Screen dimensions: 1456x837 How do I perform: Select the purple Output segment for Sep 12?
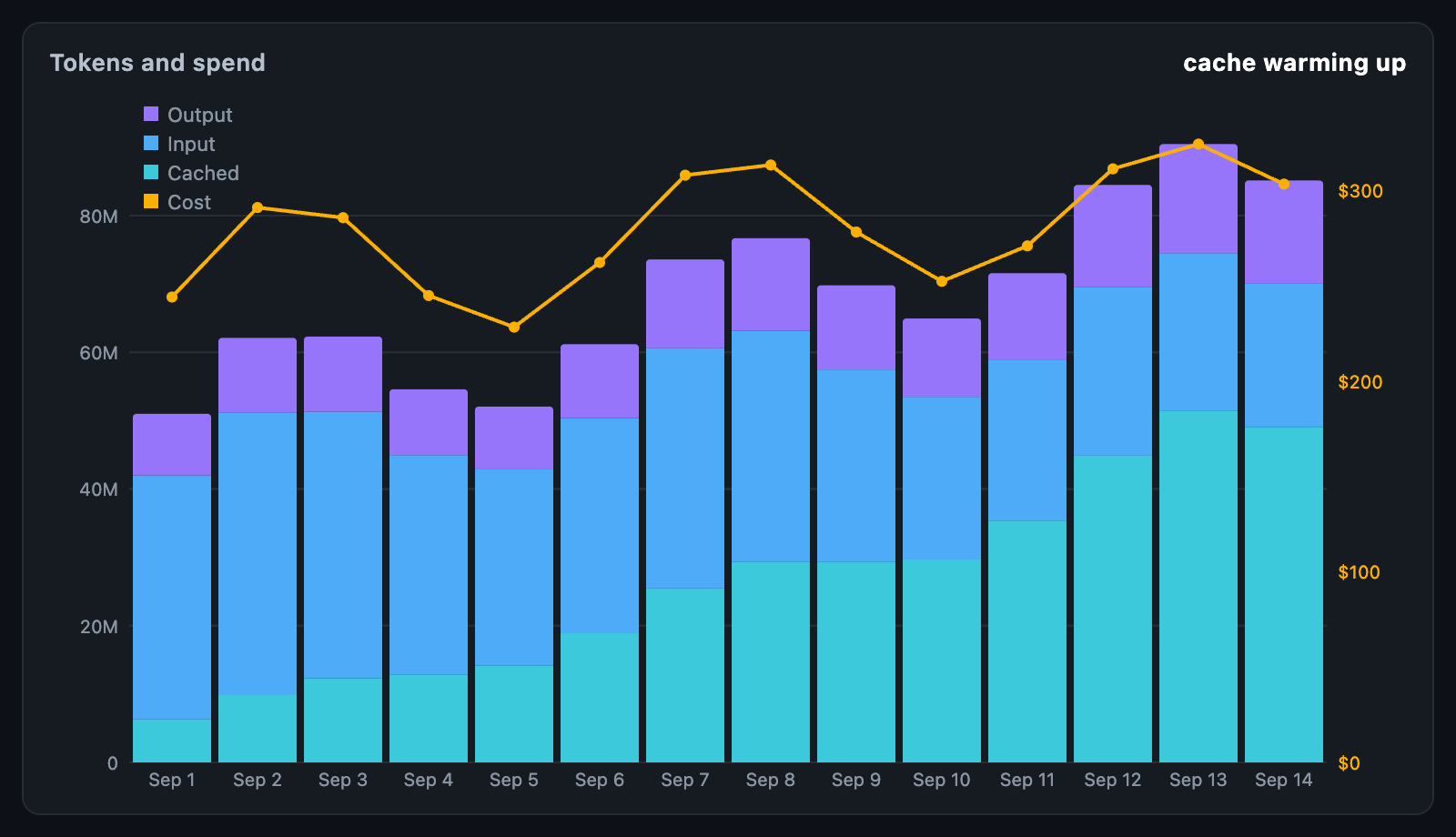tap(1113, 237)
